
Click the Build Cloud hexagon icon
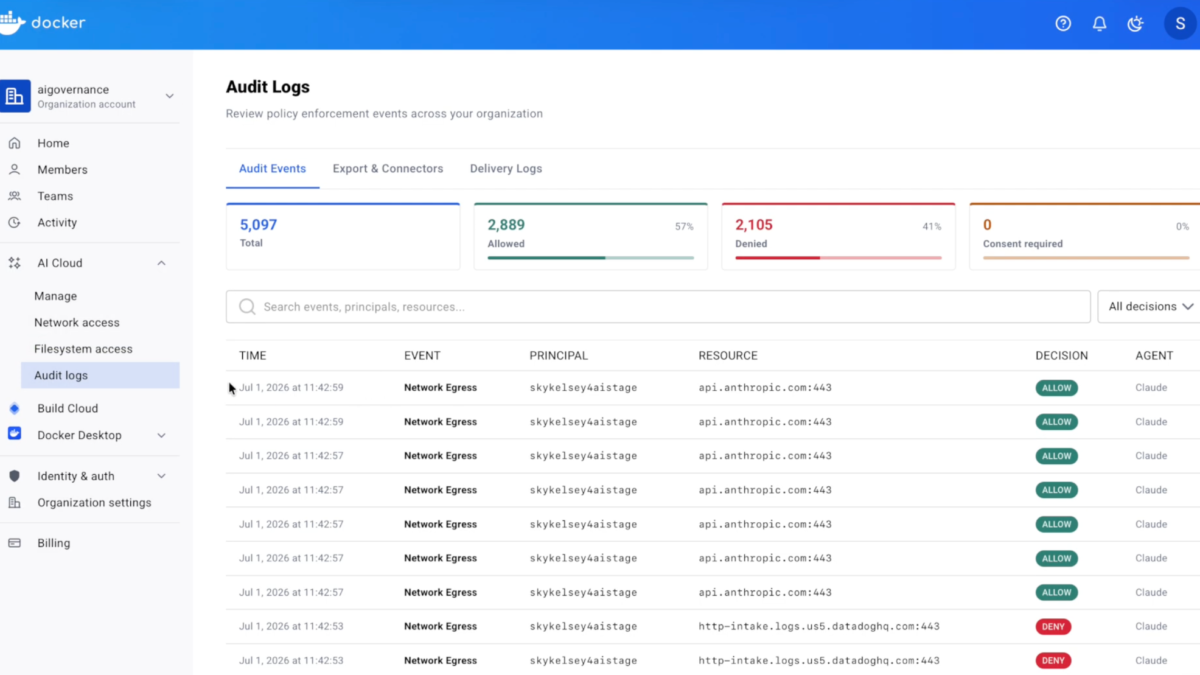pyautogui.click(x=14, y=408)
